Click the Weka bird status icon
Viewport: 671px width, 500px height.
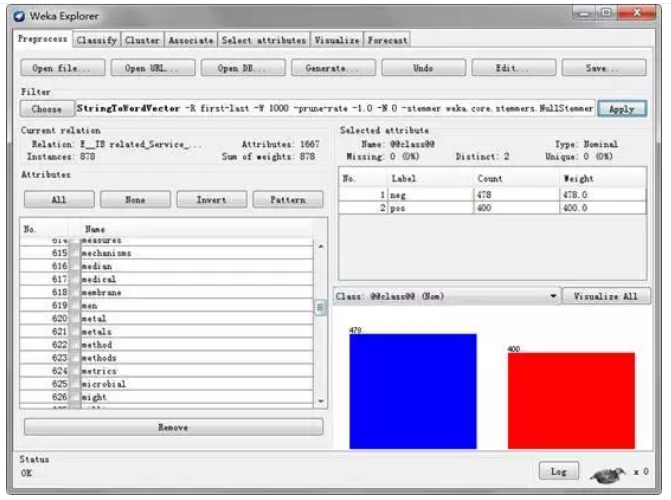click(608, 475)
